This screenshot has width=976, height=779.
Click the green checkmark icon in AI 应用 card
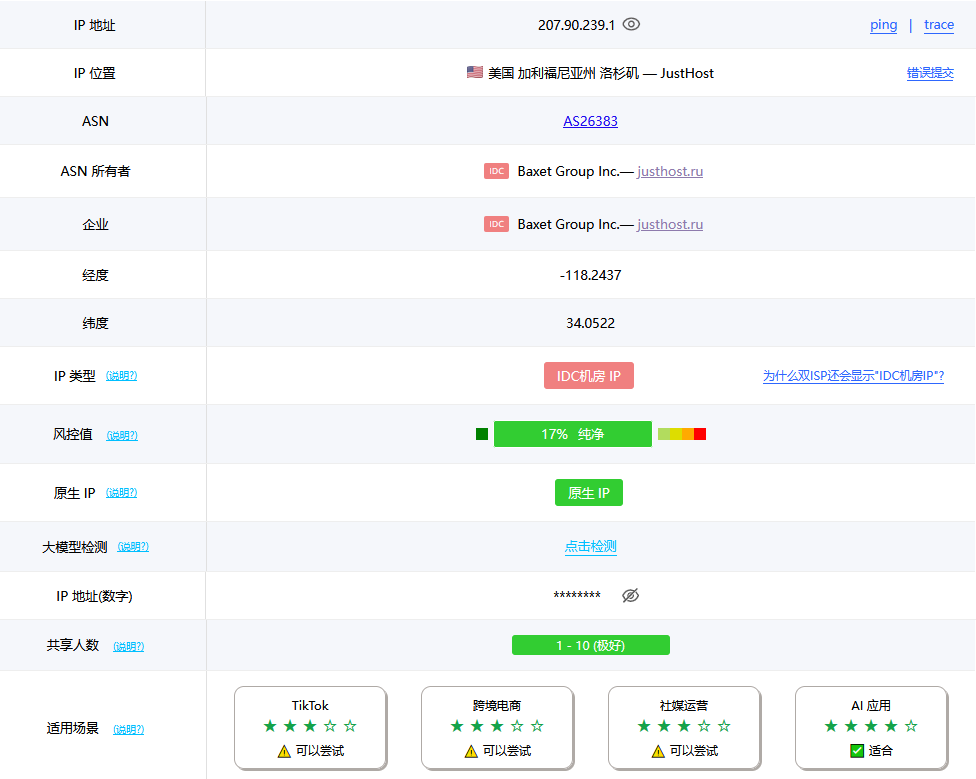[x=857, y=751]
